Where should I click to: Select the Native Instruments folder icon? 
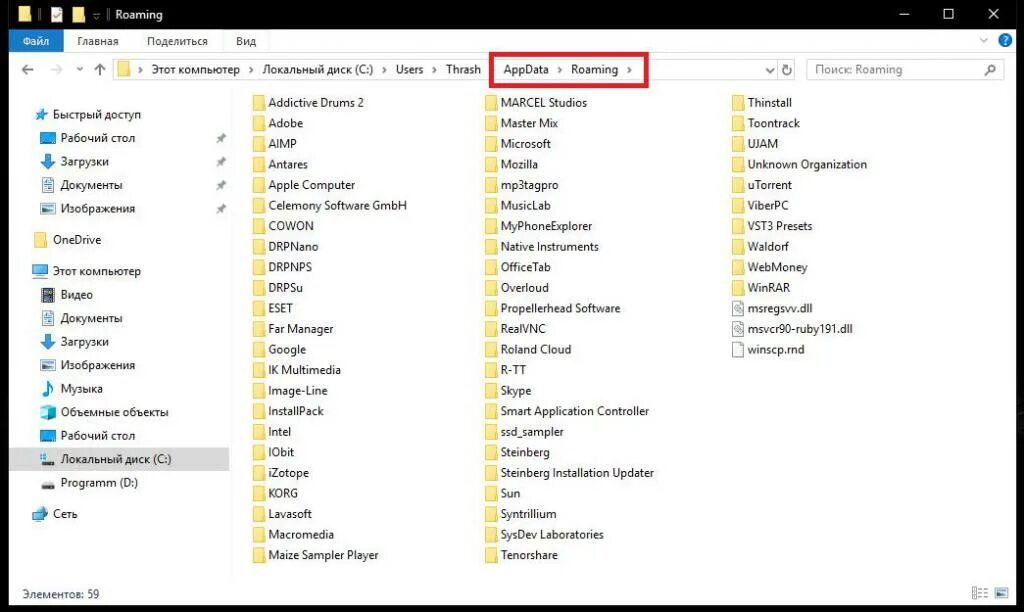[491, 247]
